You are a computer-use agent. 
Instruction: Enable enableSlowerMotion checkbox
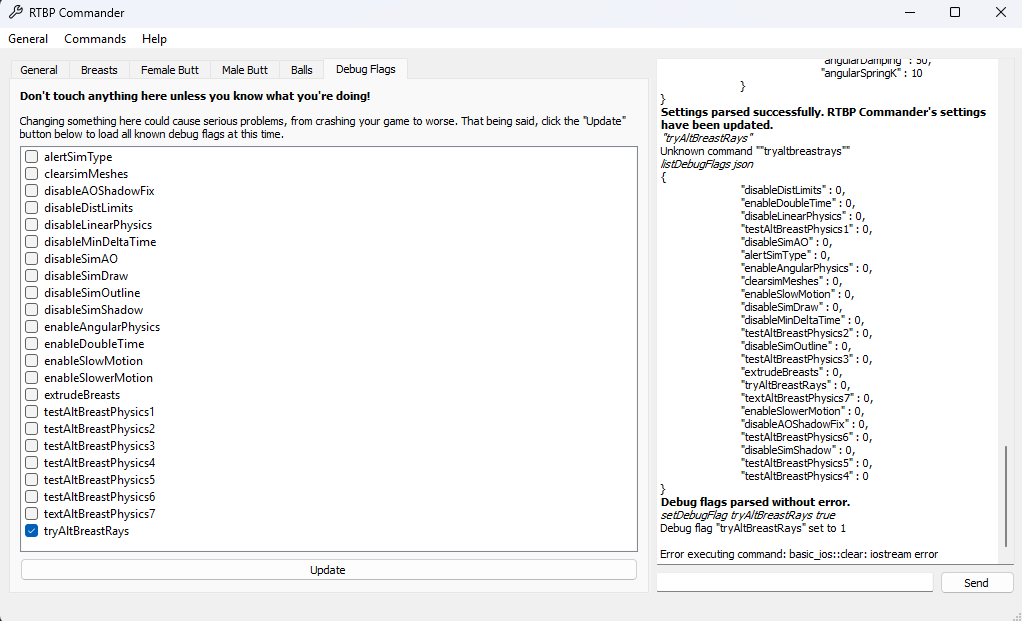pos(31,377)
